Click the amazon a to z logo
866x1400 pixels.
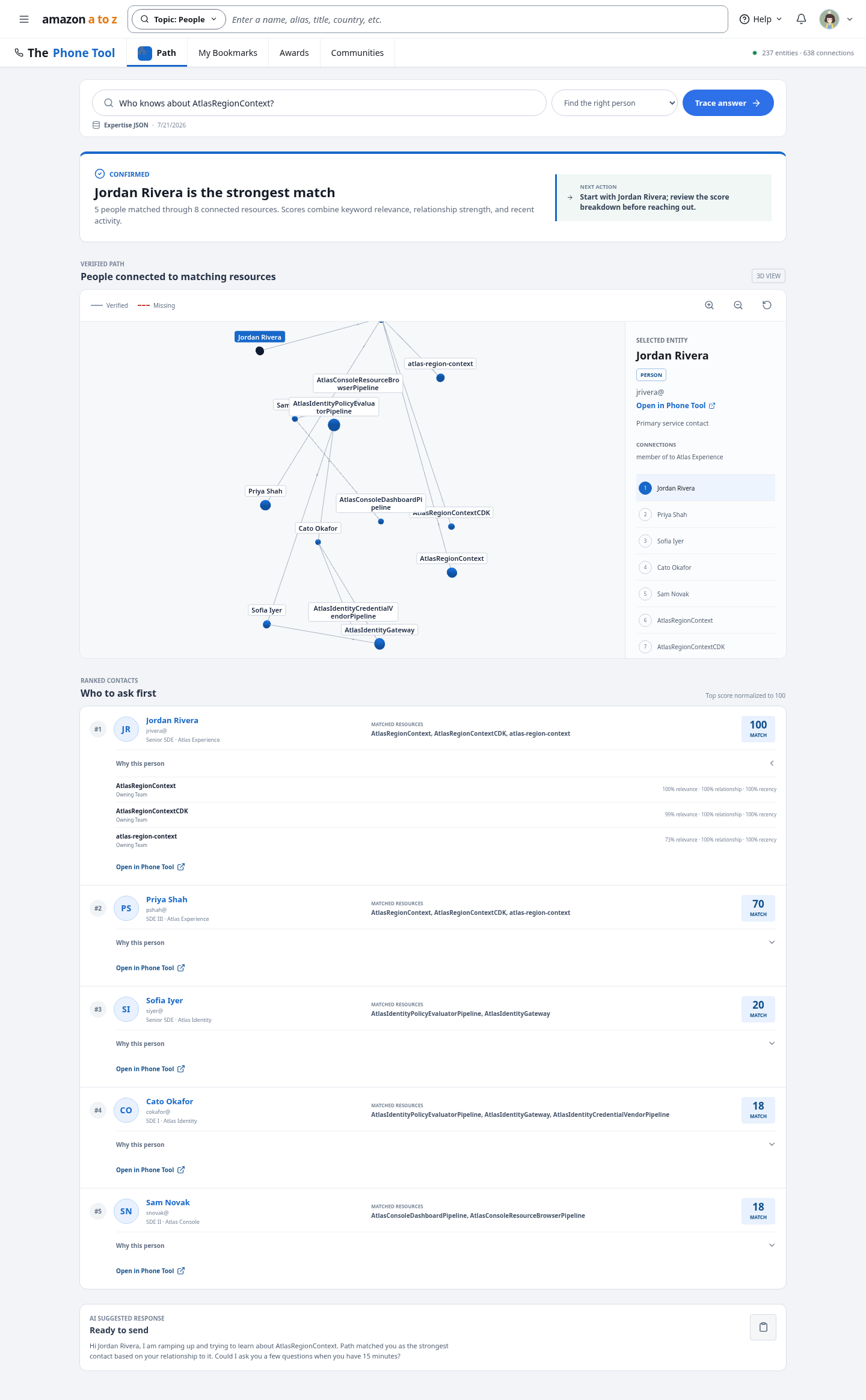coord(79,19)
